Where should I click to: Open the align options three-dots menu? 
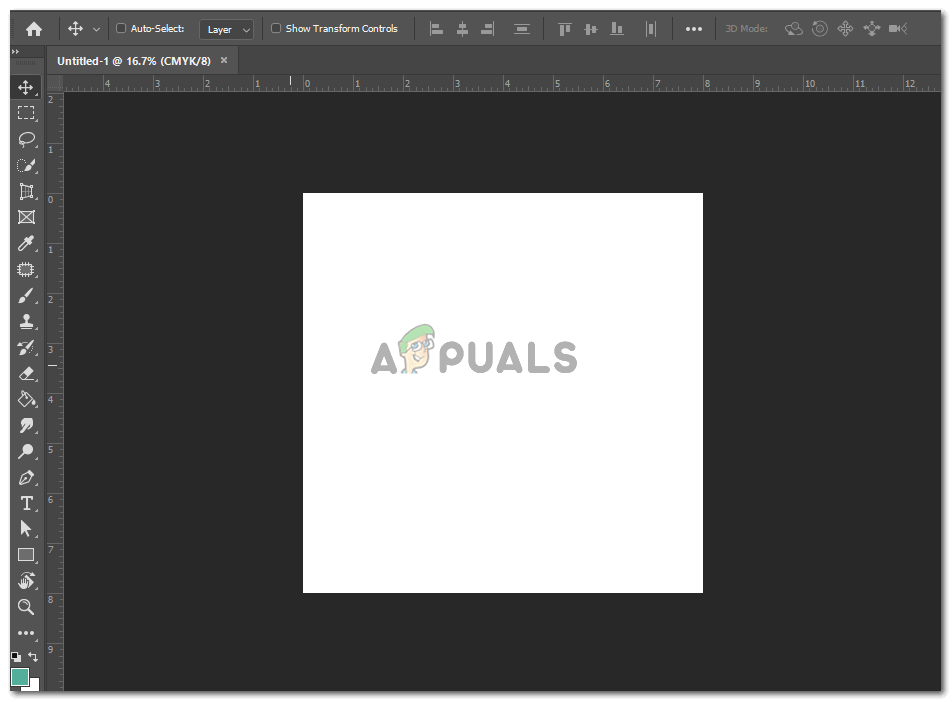point(693,29)
